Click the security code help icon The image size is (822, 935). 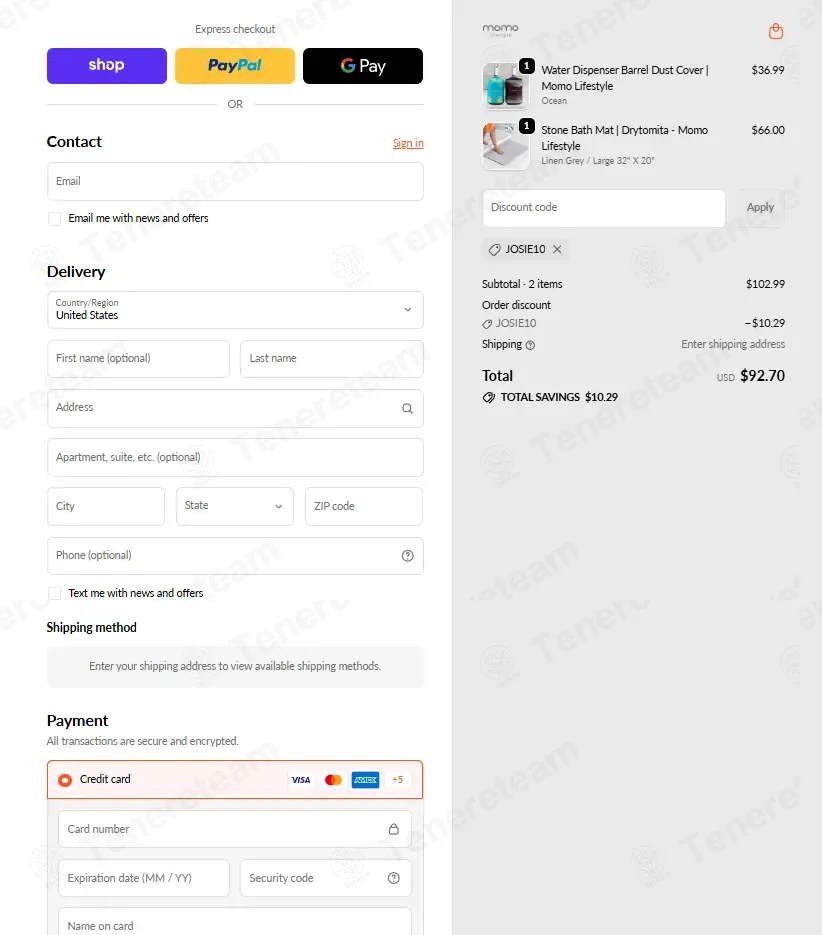pyautogui.click(x=394, y=878)
